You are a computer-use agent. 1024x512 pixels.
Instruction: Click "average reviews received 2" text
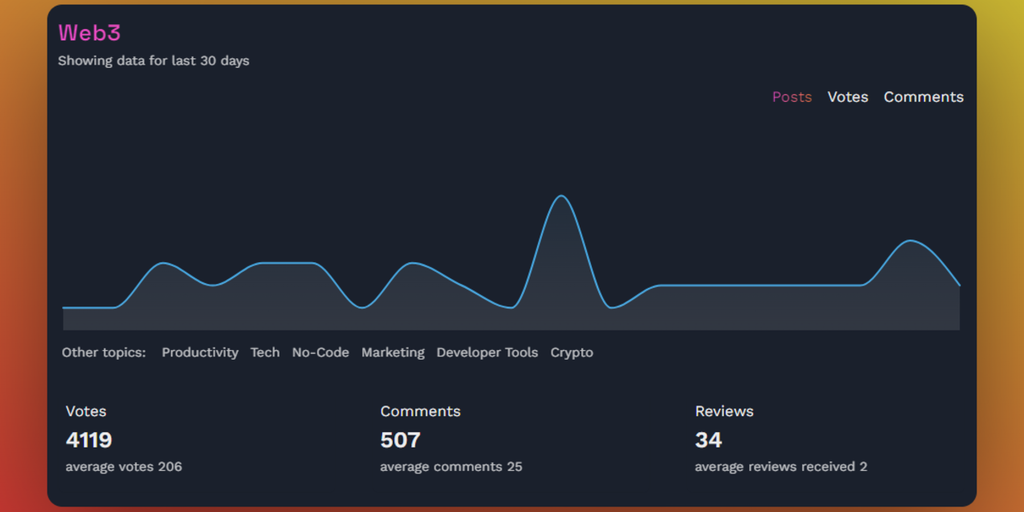[x=781, y=467]
